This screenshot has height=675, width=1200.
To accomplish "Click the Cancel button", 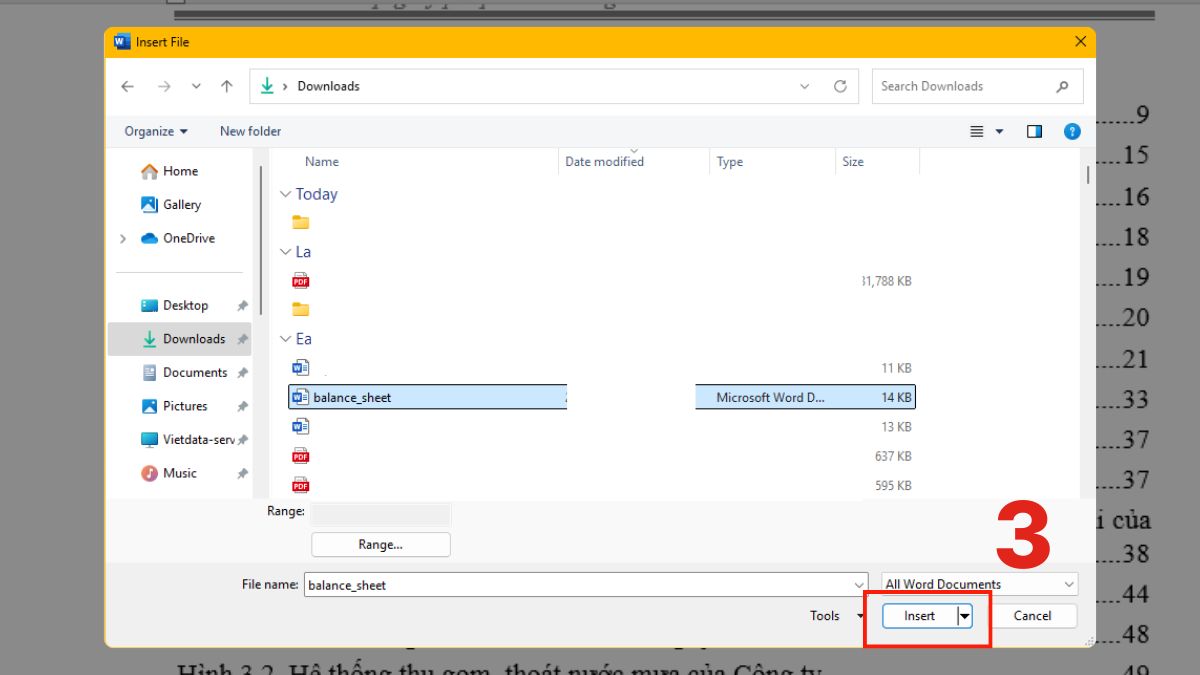I will pyautogui.click(x=1032, y=616).
